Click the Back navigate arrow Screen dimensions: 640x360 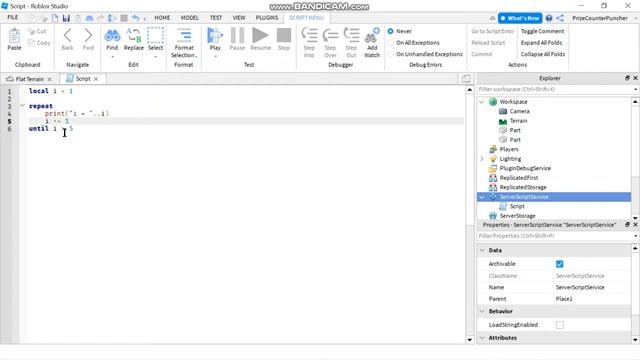[67, 36]
